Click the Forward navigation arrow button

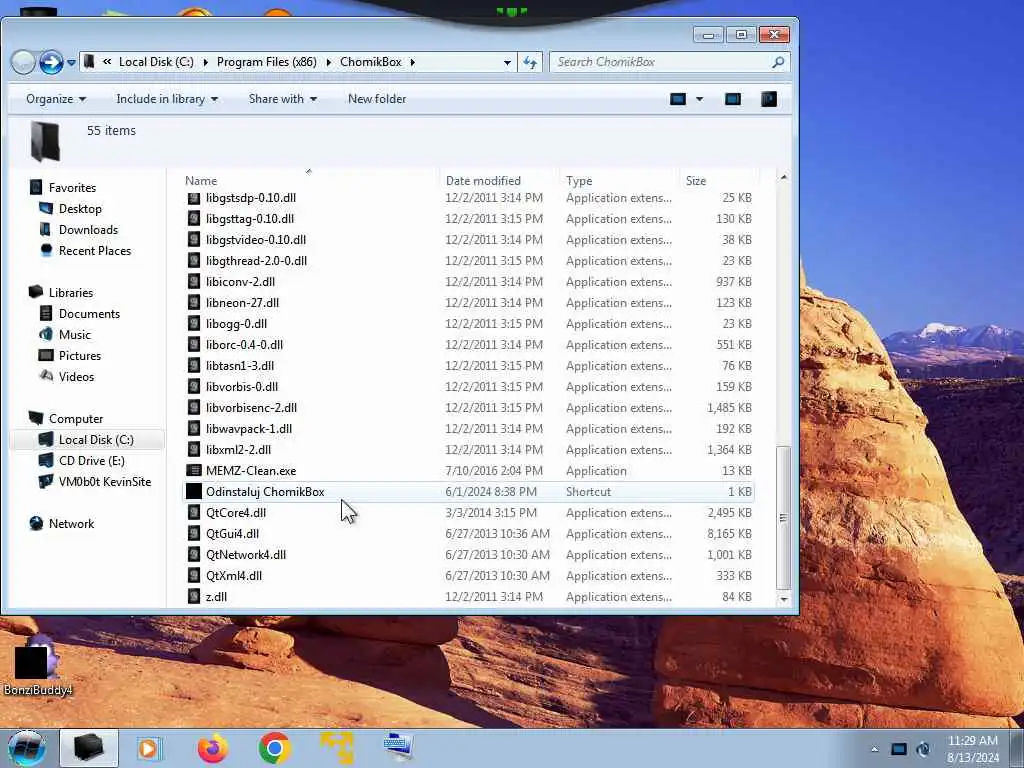51,63
